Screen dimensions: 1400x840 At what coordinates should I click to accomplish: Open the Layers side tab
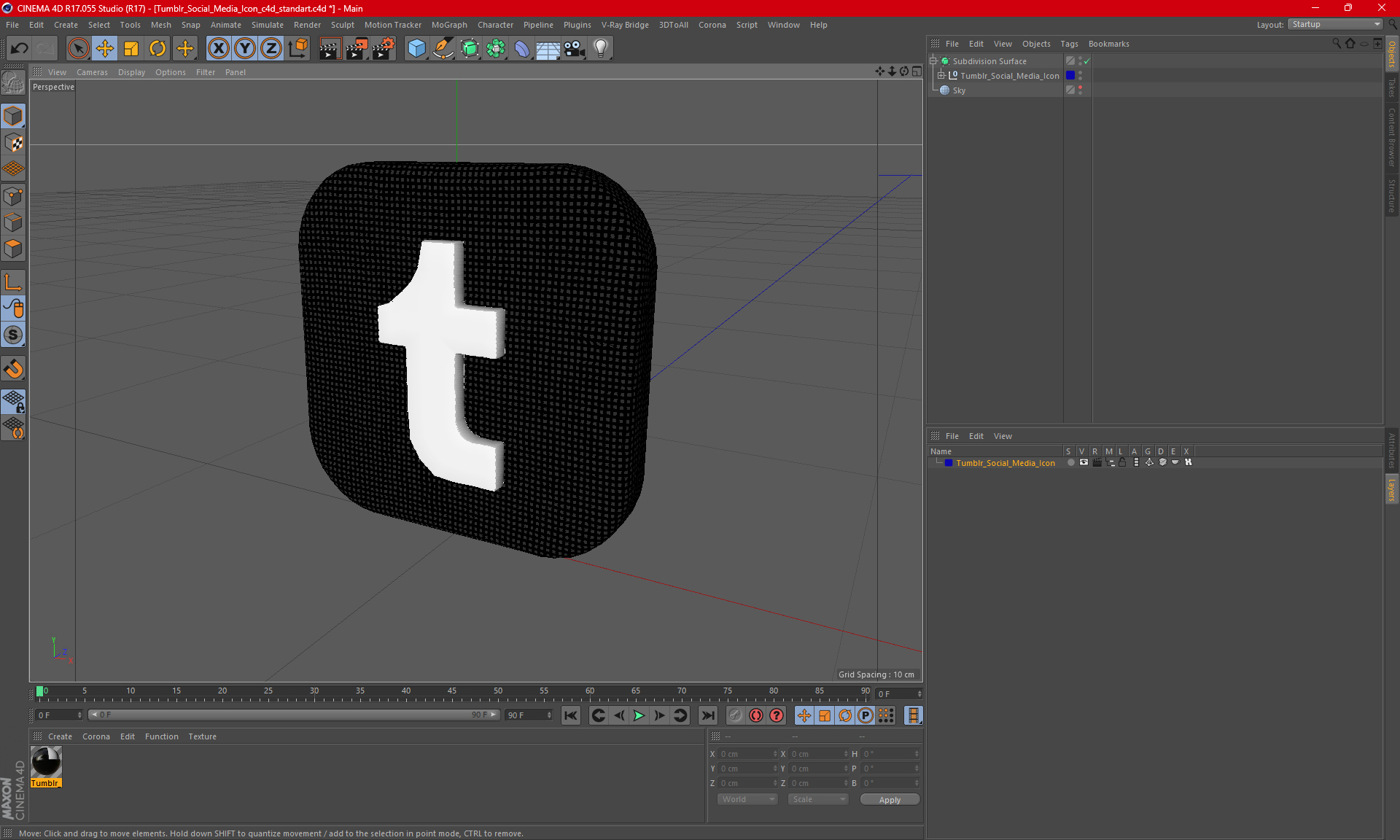(1391, 489)
